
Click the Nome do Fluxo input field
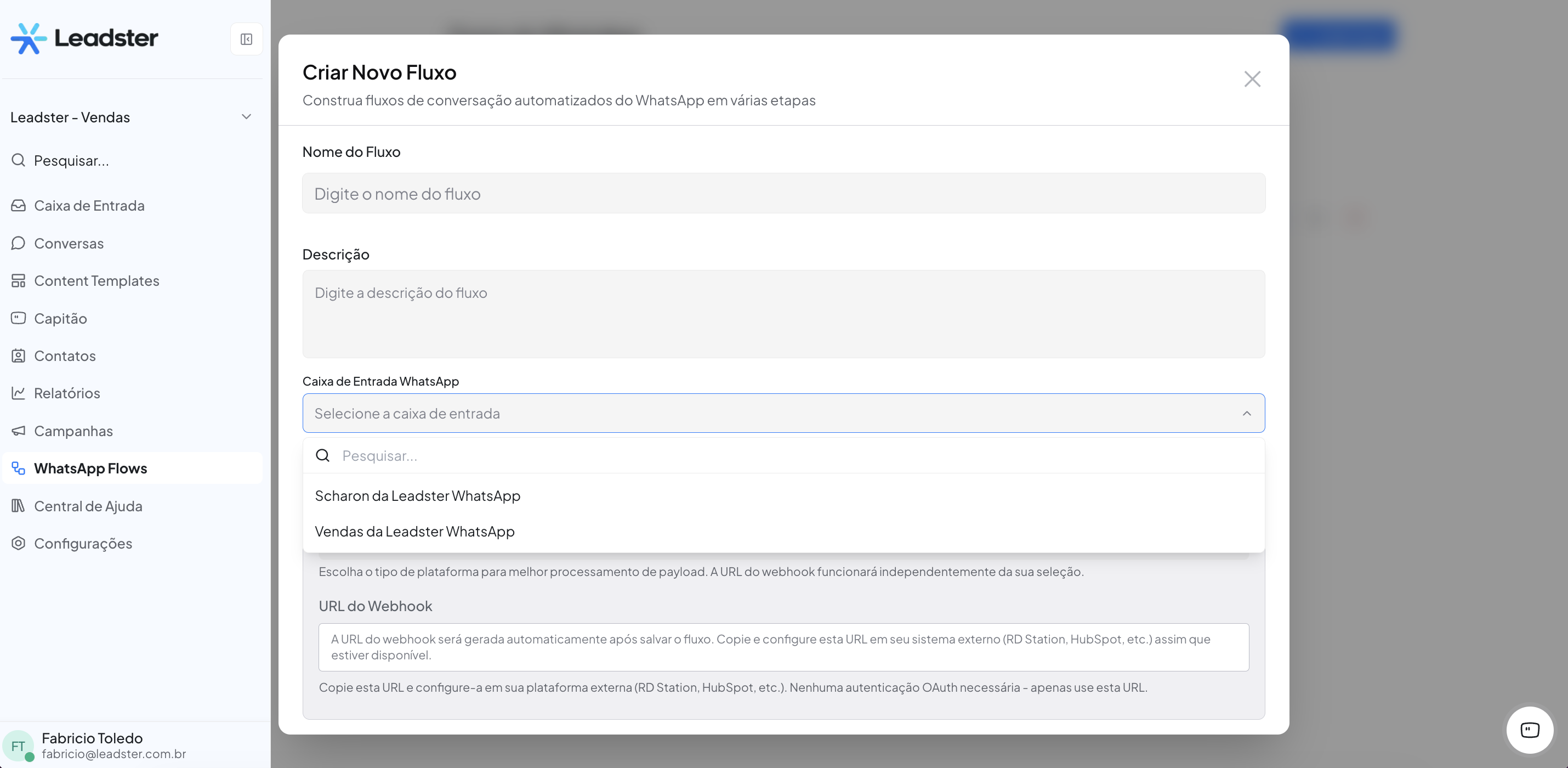[x=783, y=194]
